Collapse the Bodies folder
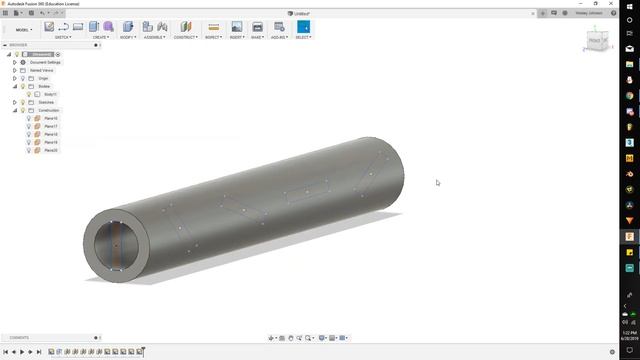Image resolution: width=640 pixels, height=360 pixels. click(x=15, y=86)
